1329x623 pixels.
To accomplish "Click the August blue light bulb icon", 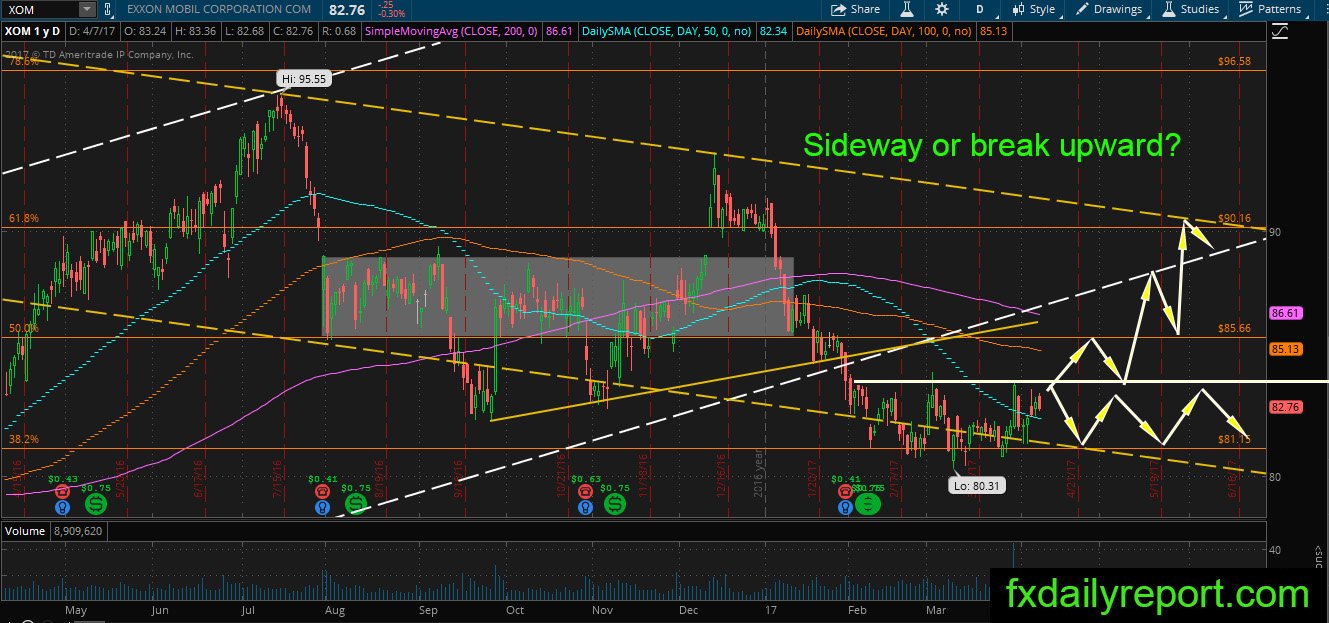I will [x=322, y=507].
